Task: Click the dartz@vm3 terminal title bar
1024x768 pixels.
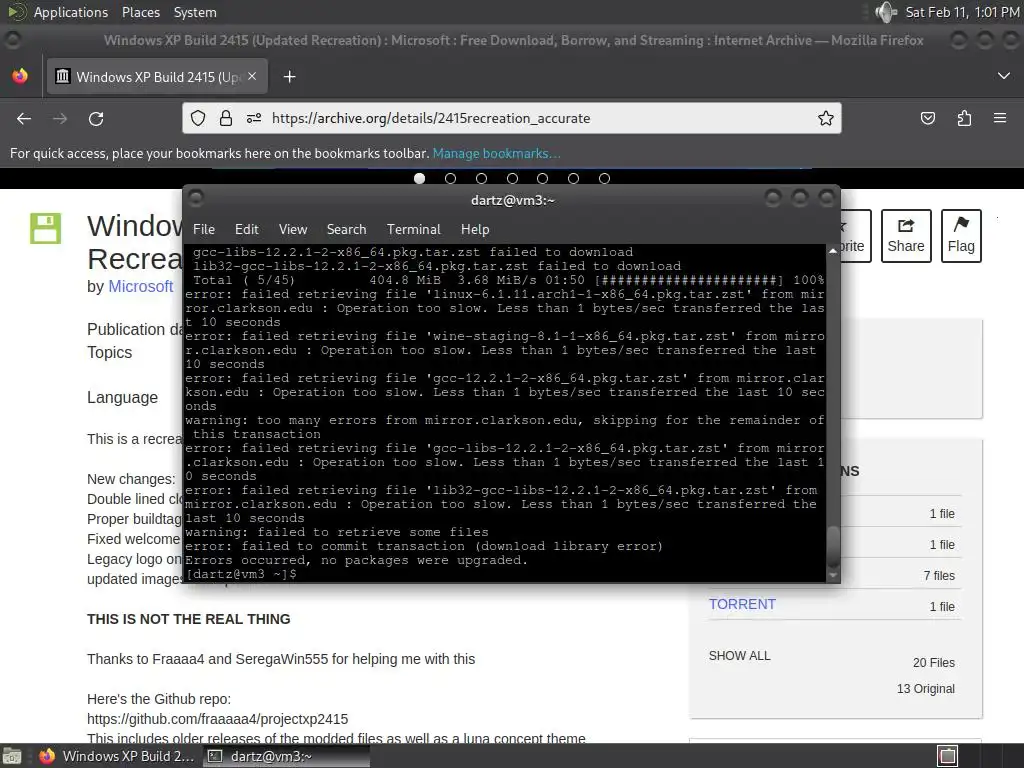Action: tap(512, 200)
